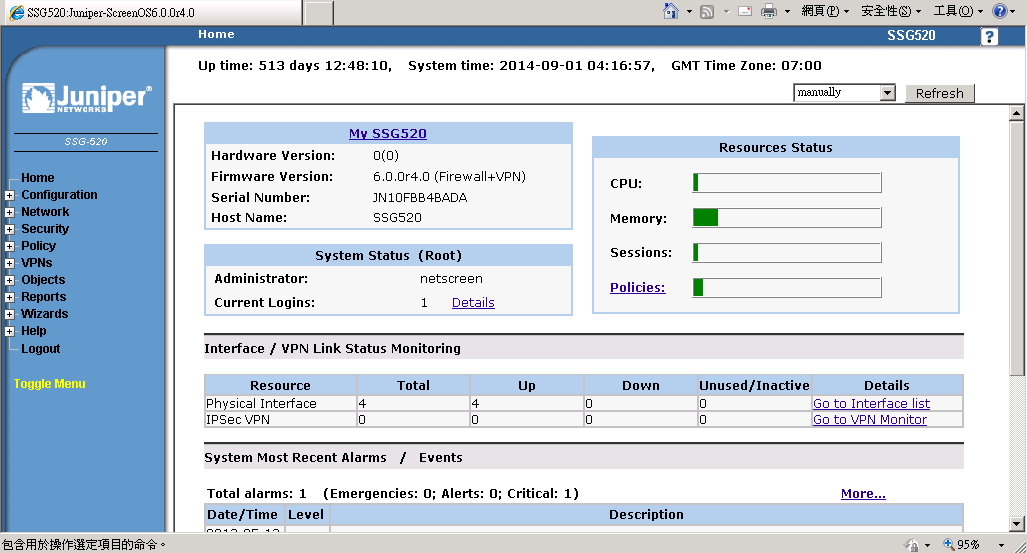This screenshot has height=553, width=1027.
Task: Click the scrollbar down arrow
Action: click(x=1016, y=524)
